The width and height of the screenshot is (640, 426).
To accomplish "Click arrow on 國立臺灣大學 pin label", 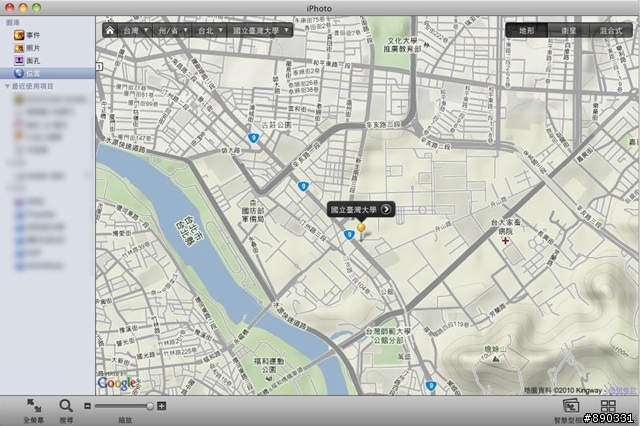I will pos(386,209).
